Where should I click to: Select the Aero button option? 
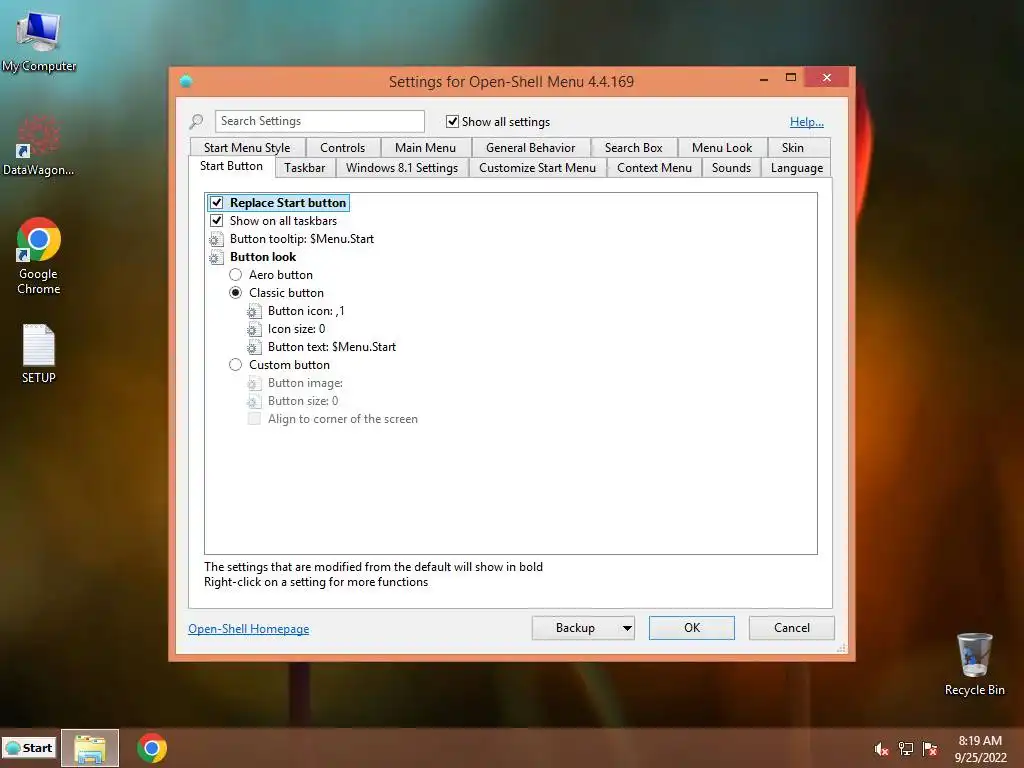235,275
